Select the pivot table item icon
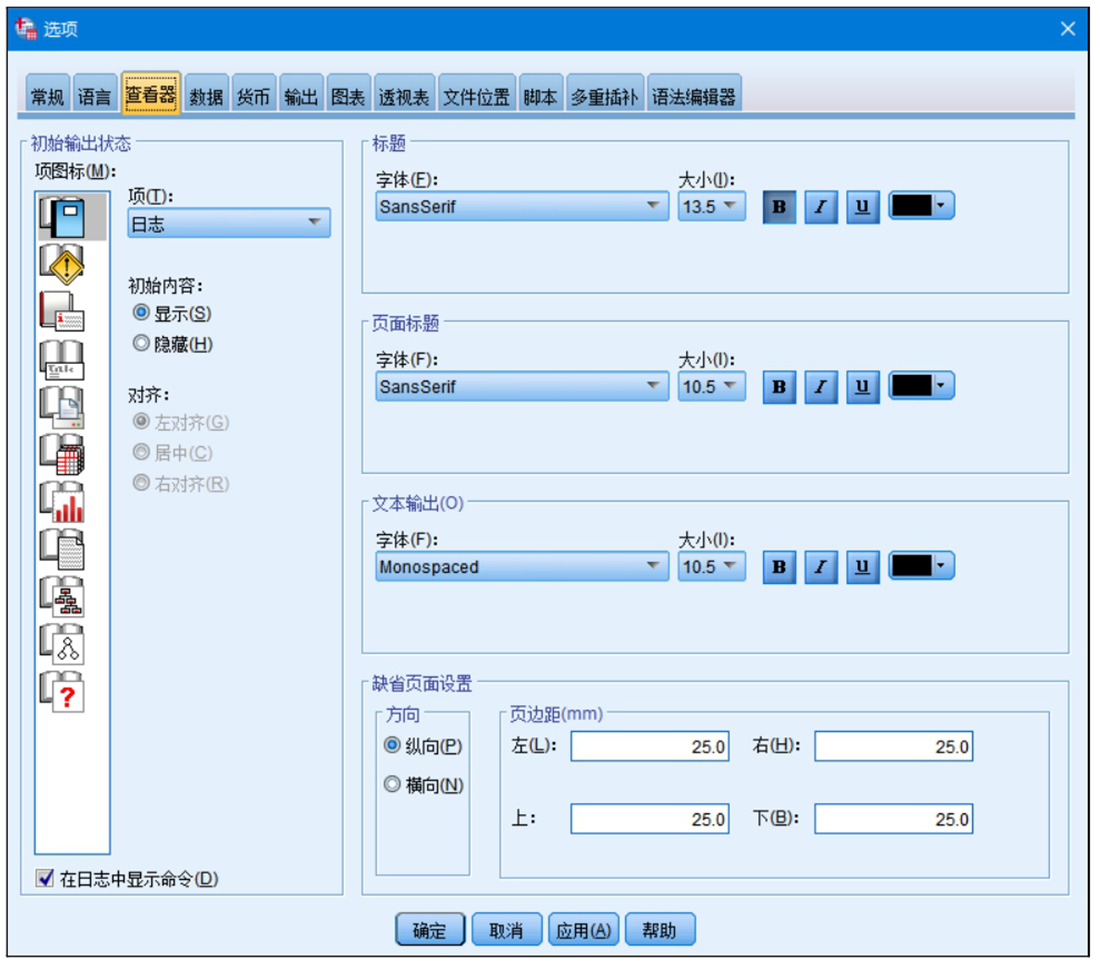Viewport: 1100px width, 969px height. (x=61, y=454)
